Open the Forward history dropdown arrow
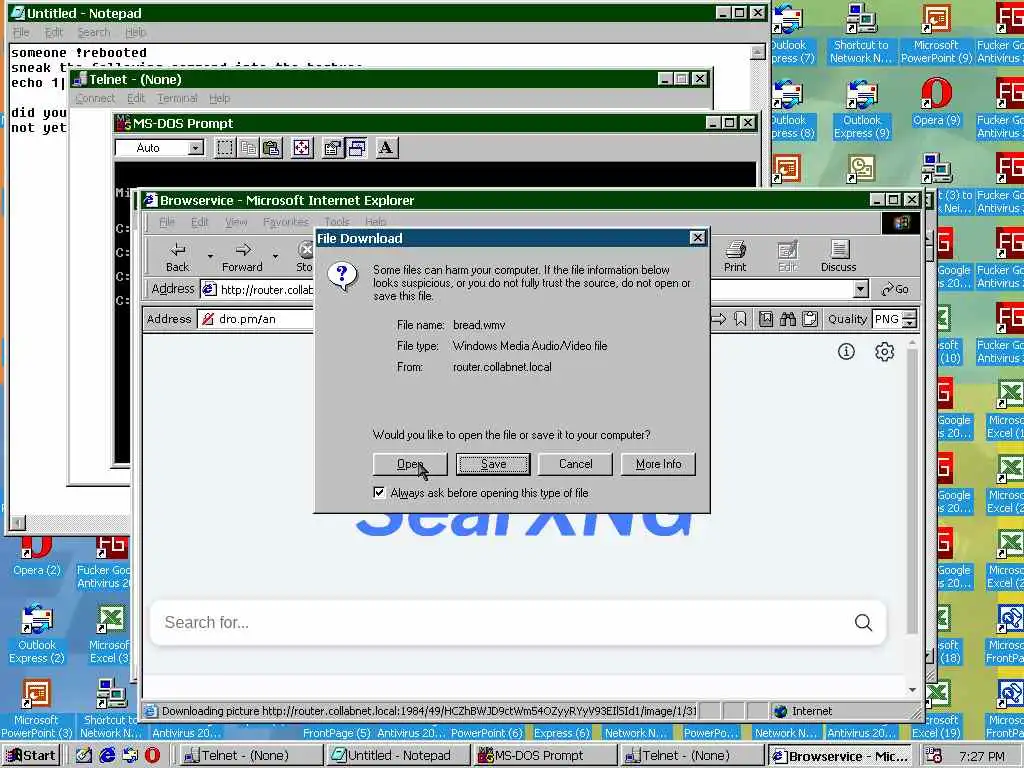The height and width of the screenshot is (768, 1024). [276, 256]
